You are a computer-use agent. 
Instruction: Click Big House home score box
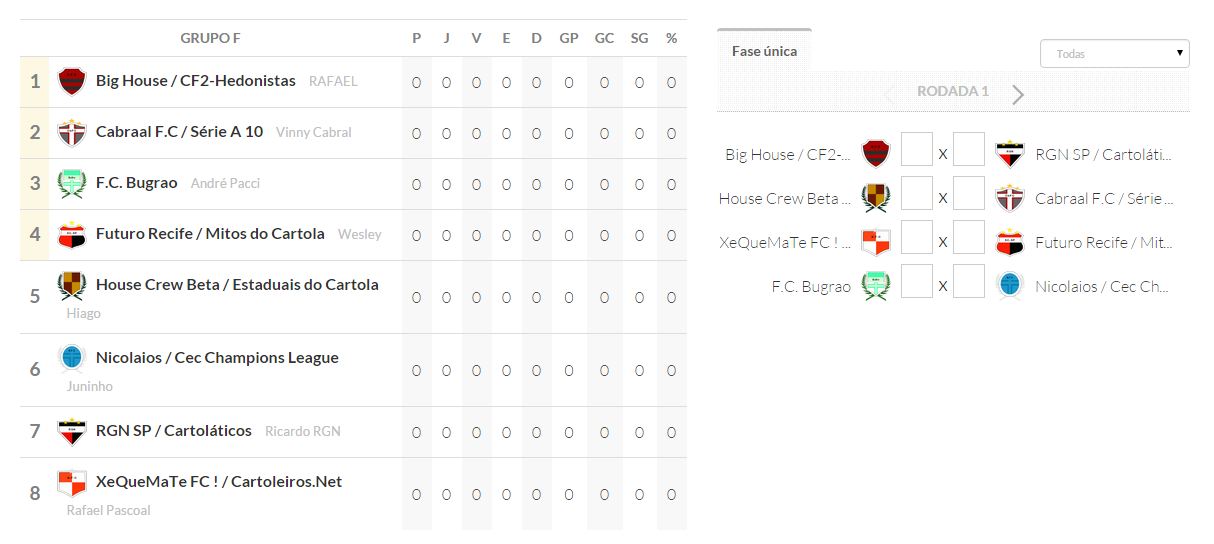[x=916, y=149]
